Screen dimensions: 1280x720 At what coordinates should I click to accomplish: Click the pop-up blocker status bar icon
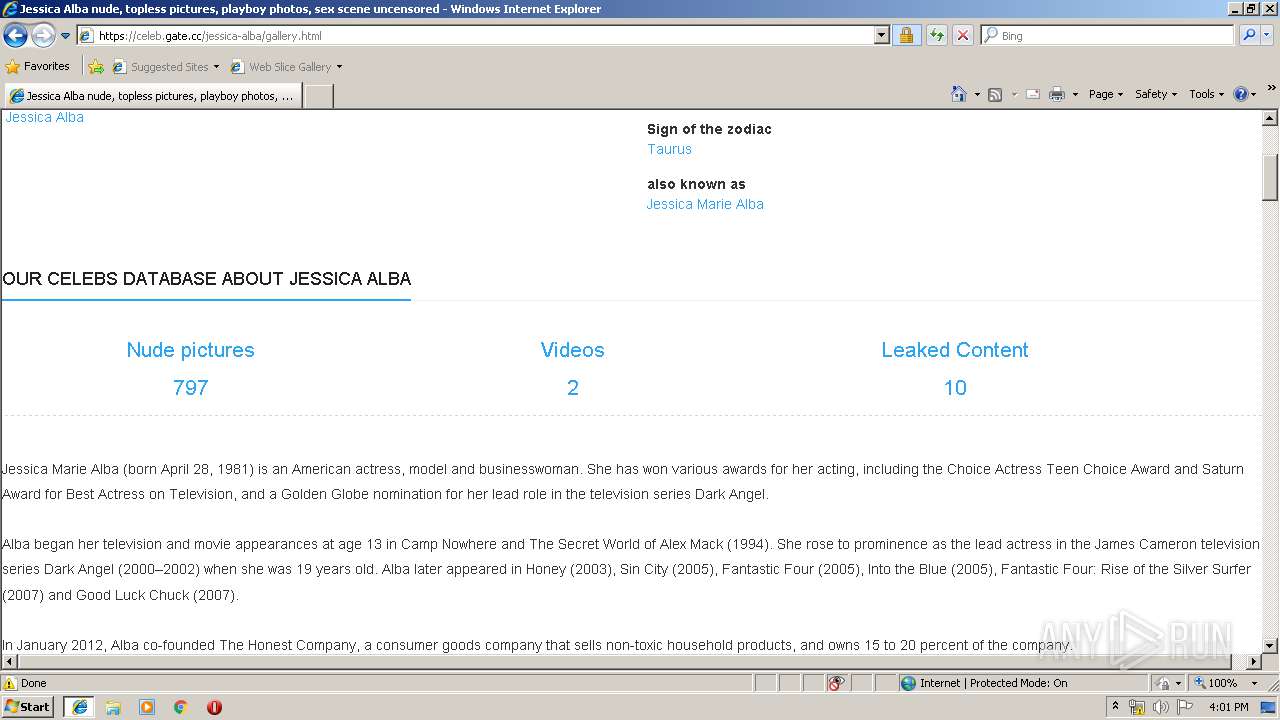pos(837,683)
